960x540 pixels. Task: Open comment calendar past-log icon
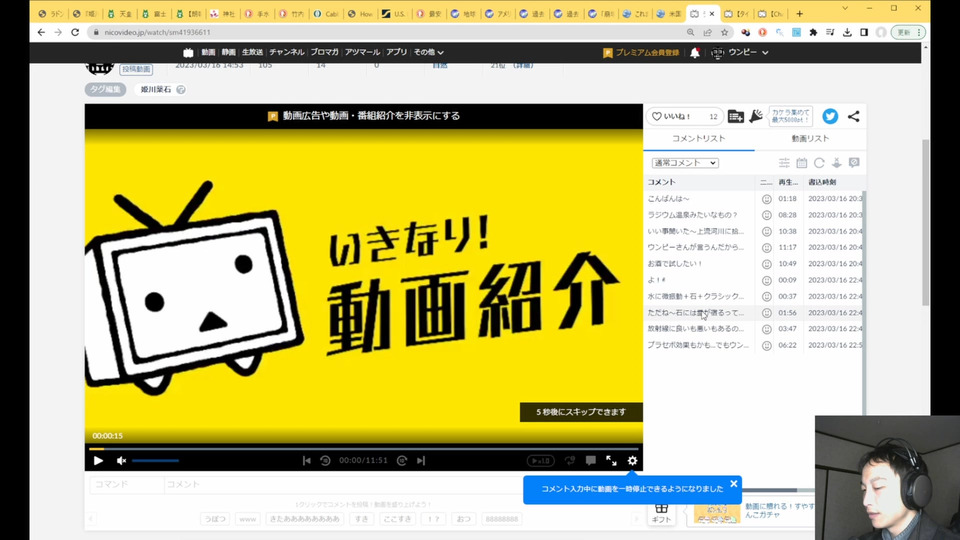coord(801,163)
